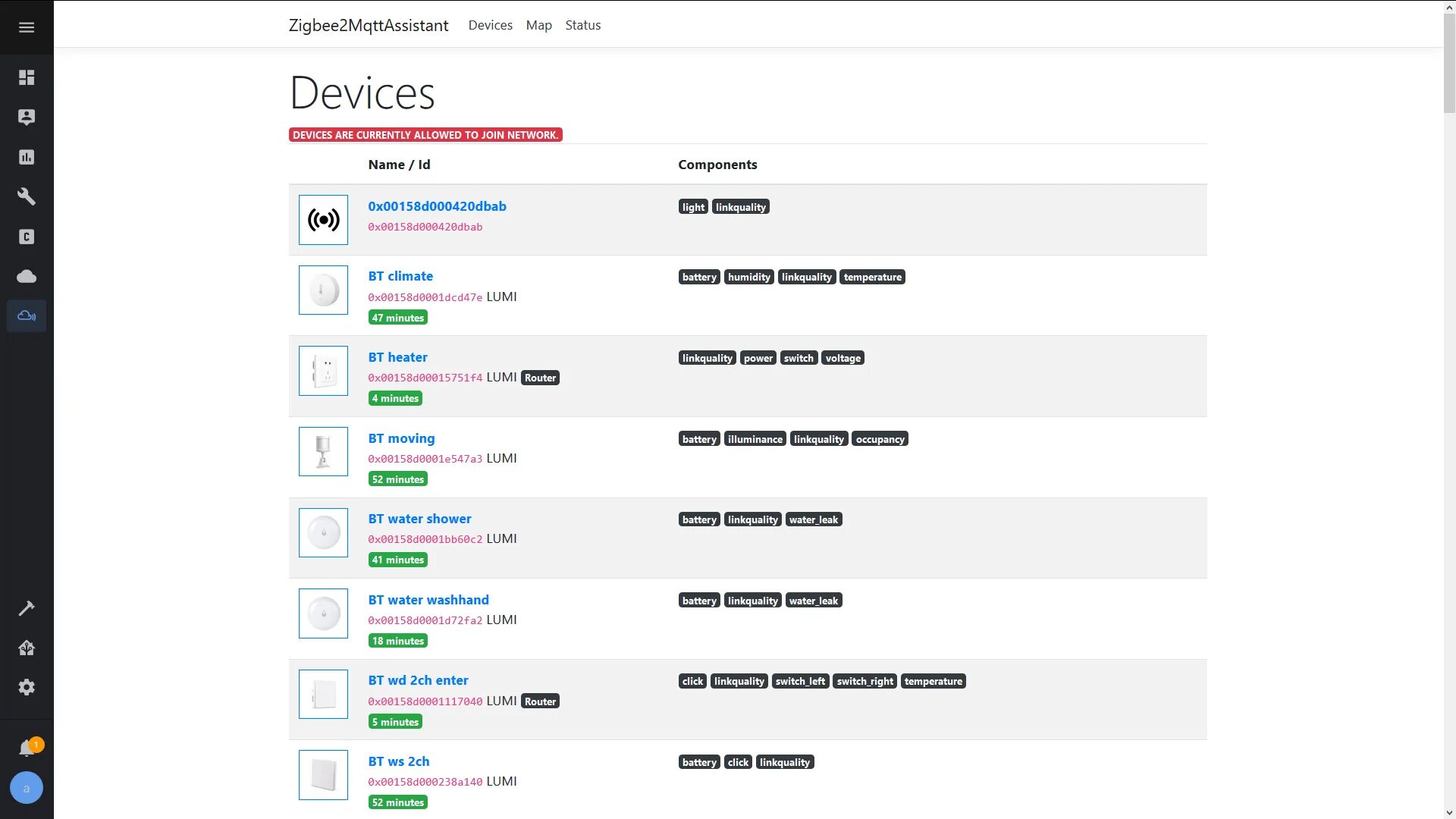This screenshot has width=1456, height=819.
Task: Open Developer Tools hammer icon
Action: 27,608
